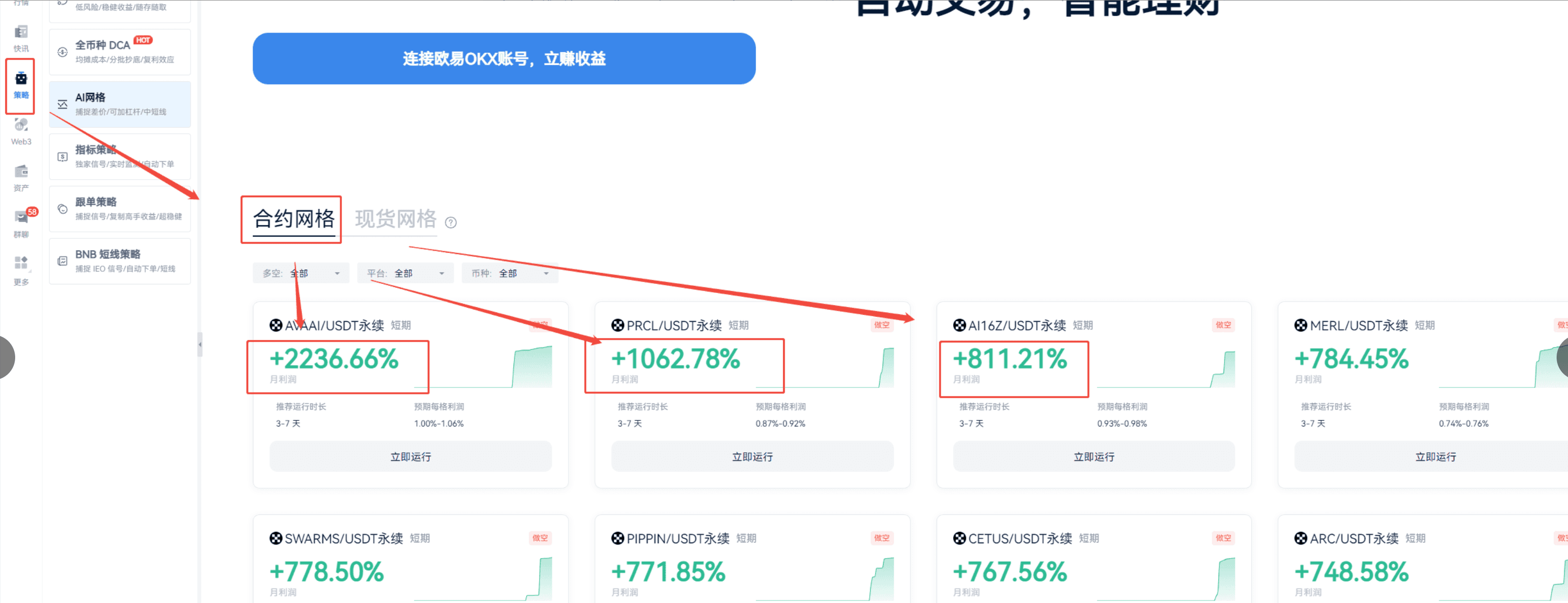The width and height of the screenshot is (1568, 603).
Task: Select the 跟单策略 menu item
Action: click(x=120, y=209)
